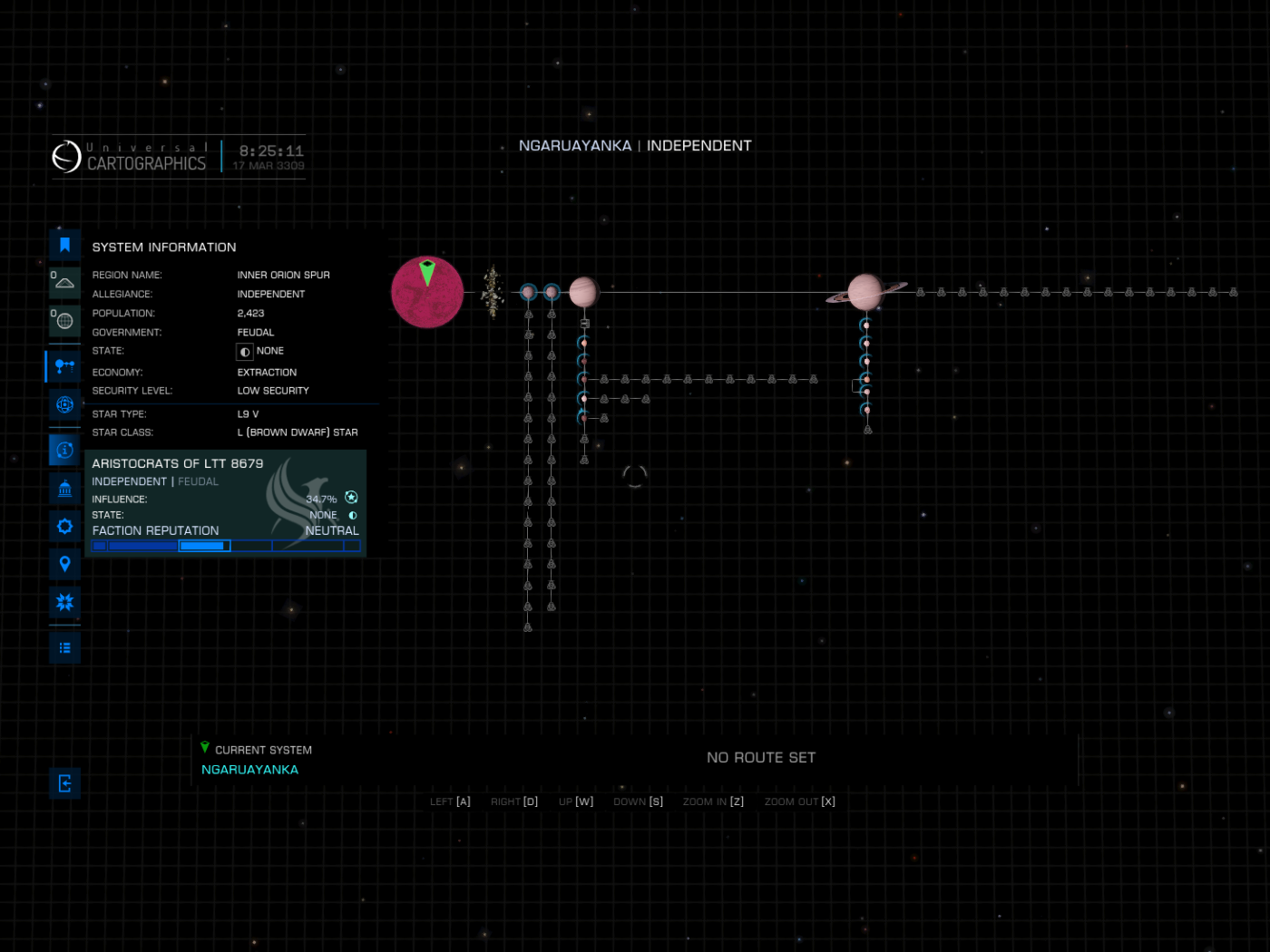The height and width of the screenshot is (952, 1270).
Task: Open the factions tab building icon
Action: pos(64,489)
